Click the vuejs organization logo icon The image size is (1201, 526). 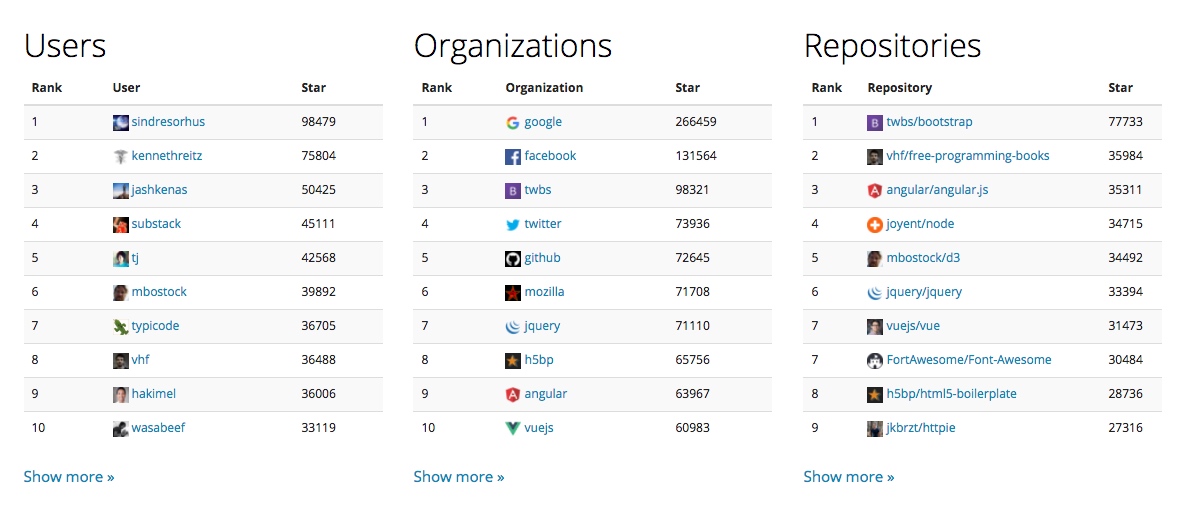[513, 428]
